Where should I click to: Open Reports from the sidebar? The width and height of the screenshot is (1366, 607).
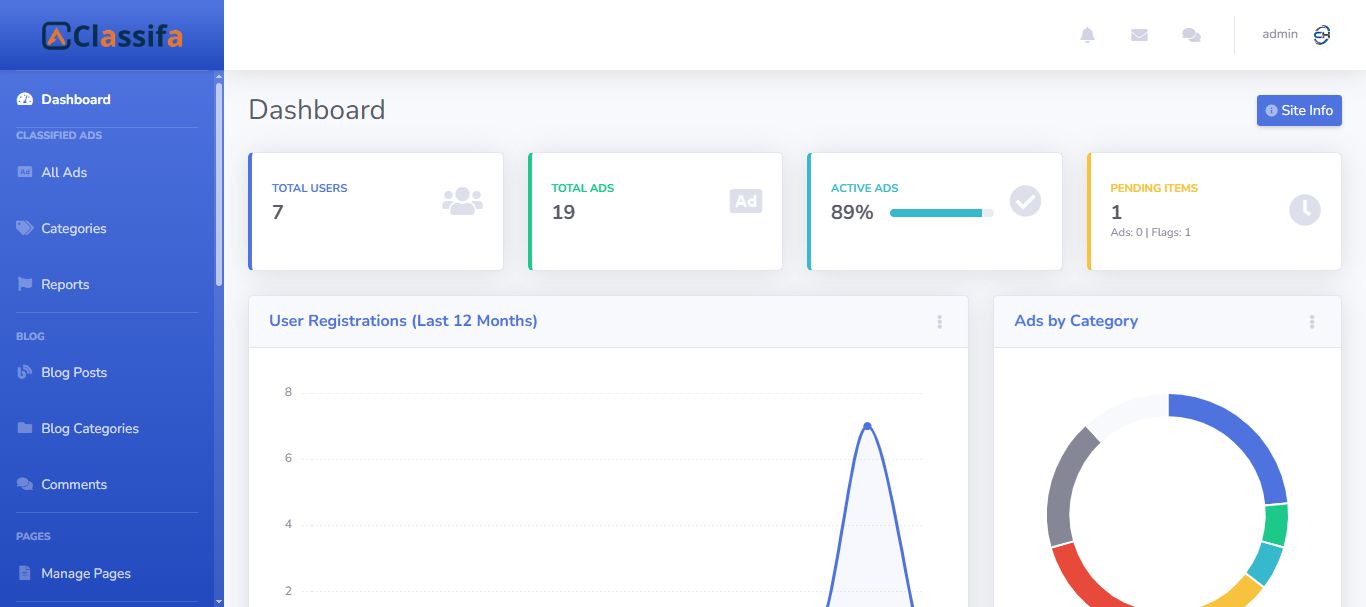point(65,284)
